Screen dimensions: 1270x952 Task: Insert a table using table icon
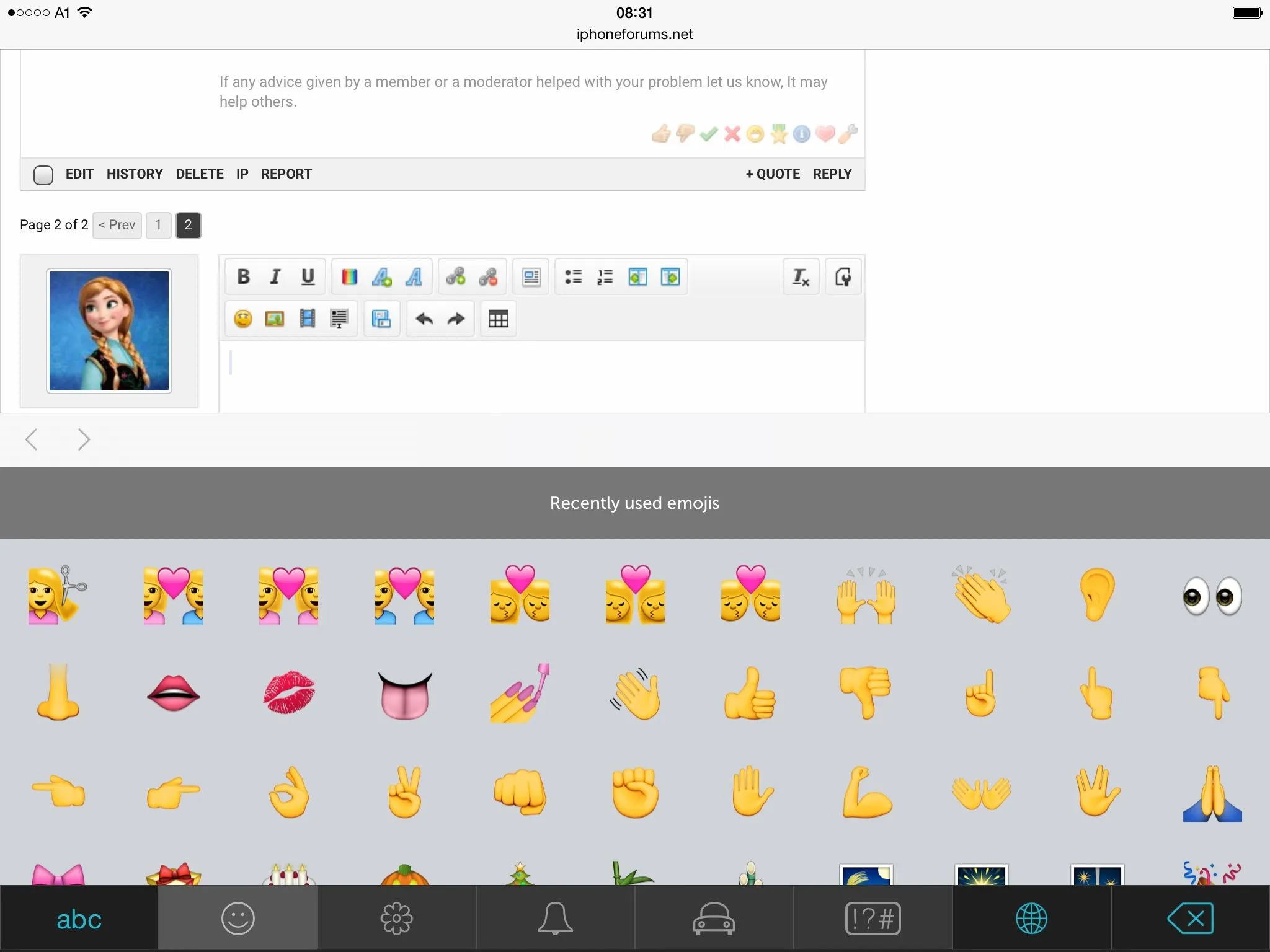click(498, 319)
